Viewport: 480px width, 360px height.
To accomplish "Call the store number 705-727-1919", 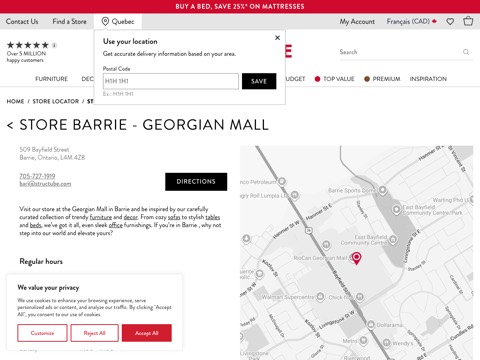I will point(37,176).
